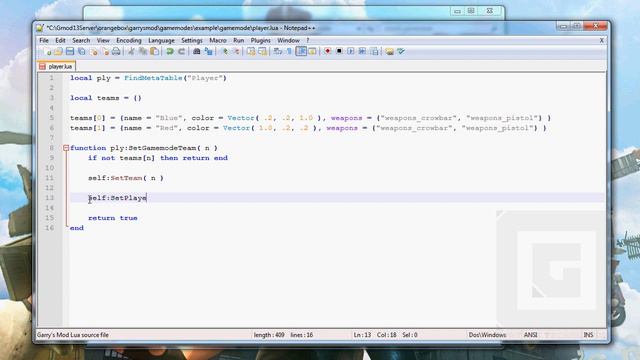Open the Language menu
Image resolution: width=640 pixels, height=360 pixels.
(161, 40)
